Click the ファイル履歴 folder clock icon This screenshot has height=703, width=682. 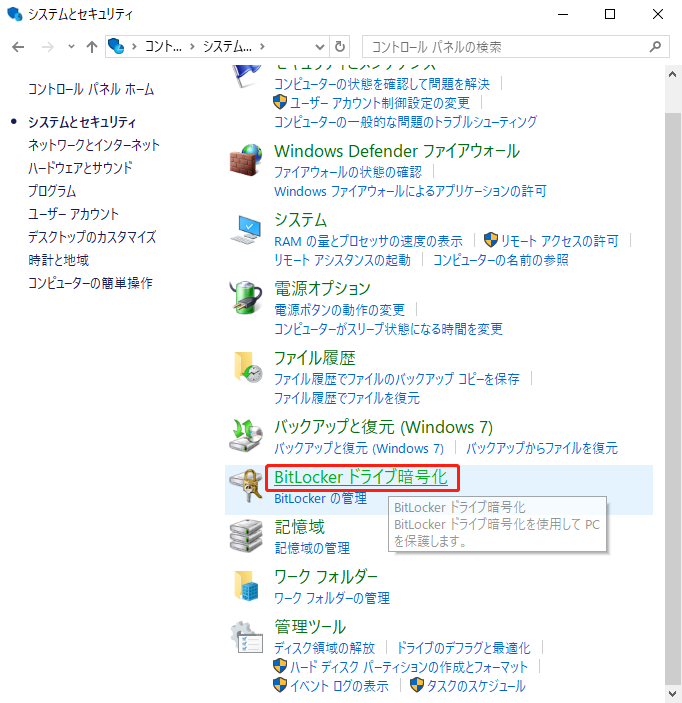tap(248, 367)
